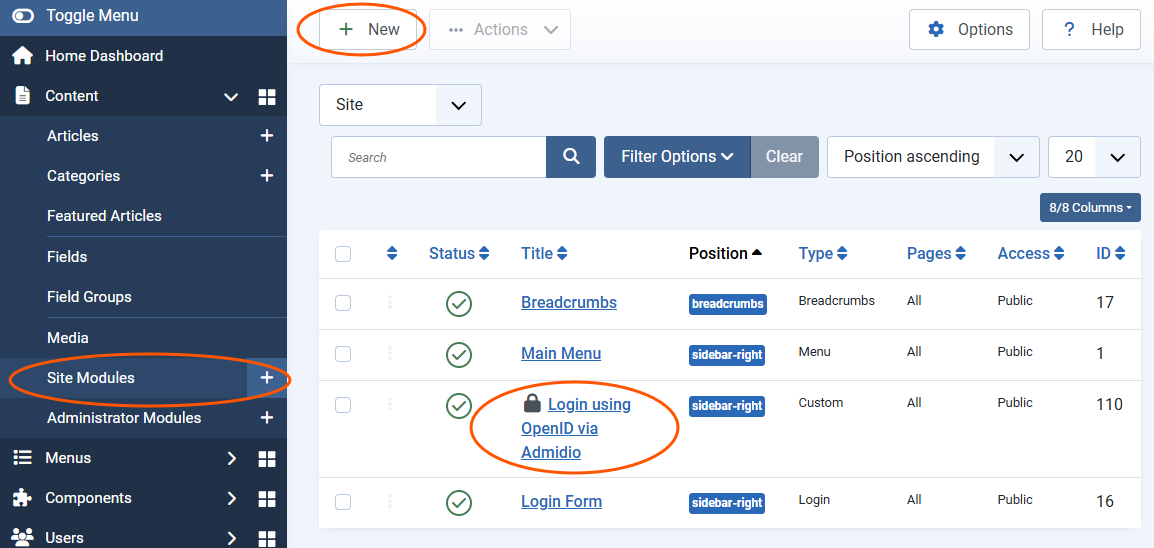The height and width of the screenshot is (548, 1154).
Task: Click into the Search input field
Action: [x=438, y=157]
